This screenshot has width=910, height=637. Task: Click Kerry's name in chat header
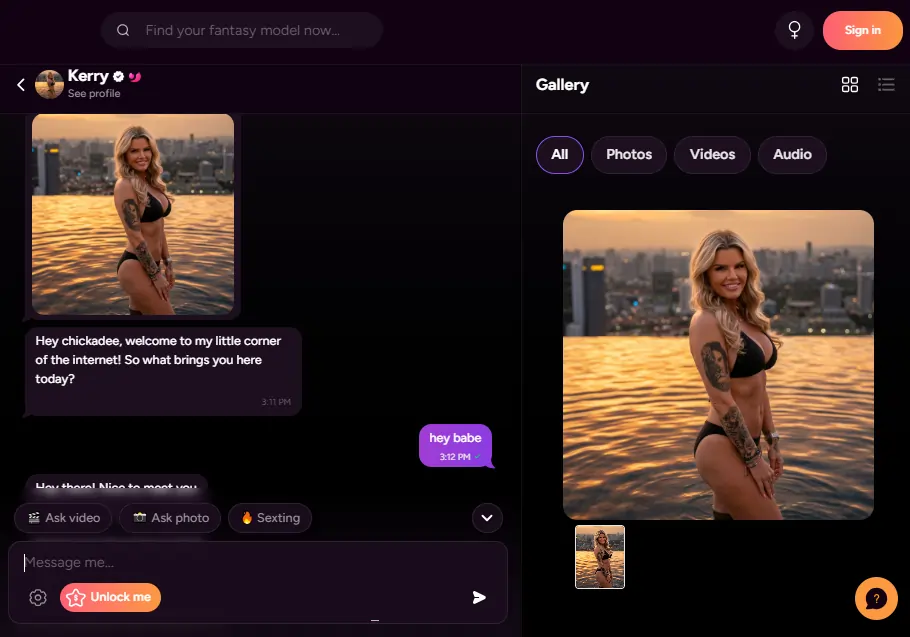88,76
